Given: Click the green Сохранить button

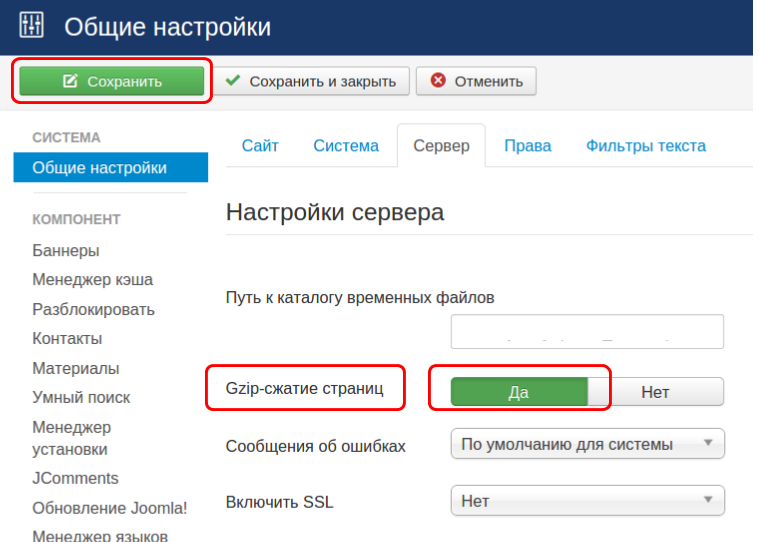Looking at the screenshot, I should tap(111, 81).
